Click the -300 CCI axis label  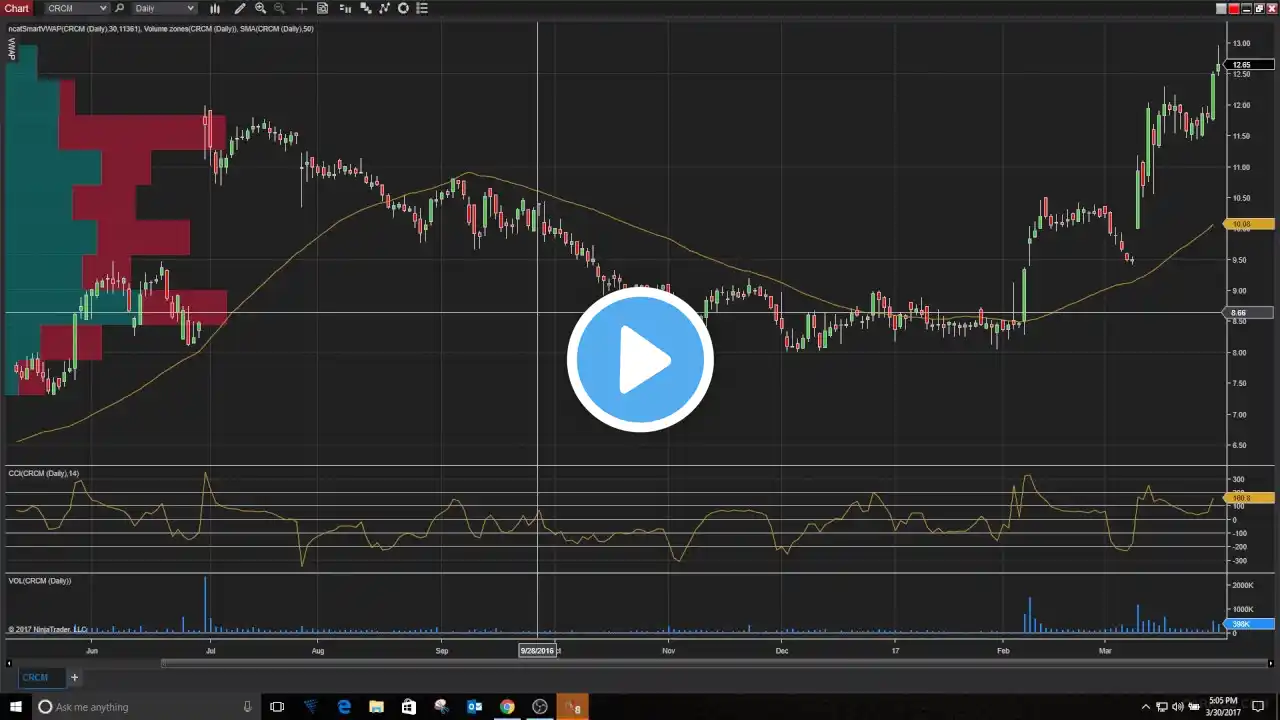[x=1239, y=561]
